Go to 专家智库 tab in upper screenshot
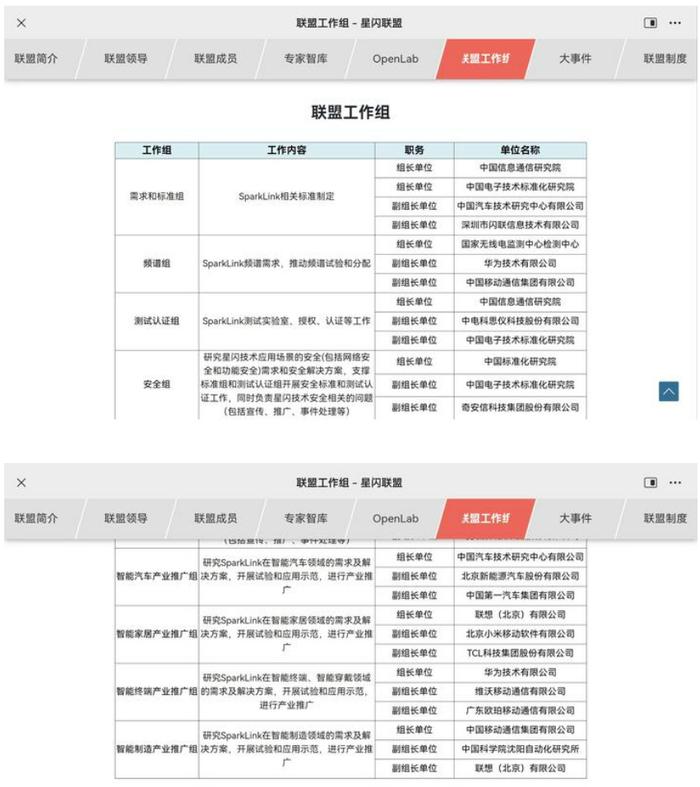Viewport: 700px width, 787px height. (x=306, y=59)
